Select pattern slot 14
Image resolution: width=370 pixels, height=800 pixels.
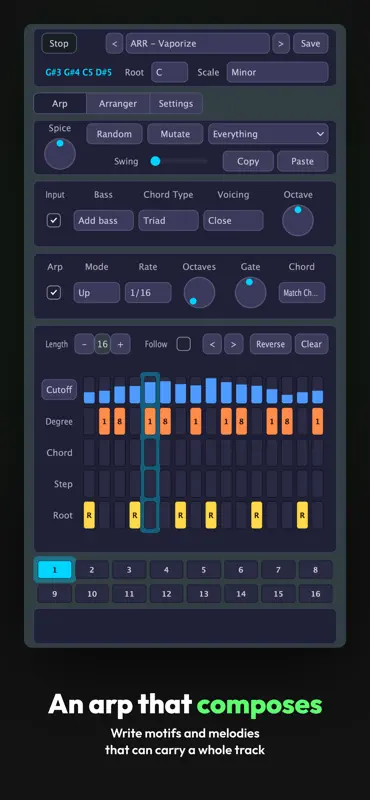[x=241, y=594]
